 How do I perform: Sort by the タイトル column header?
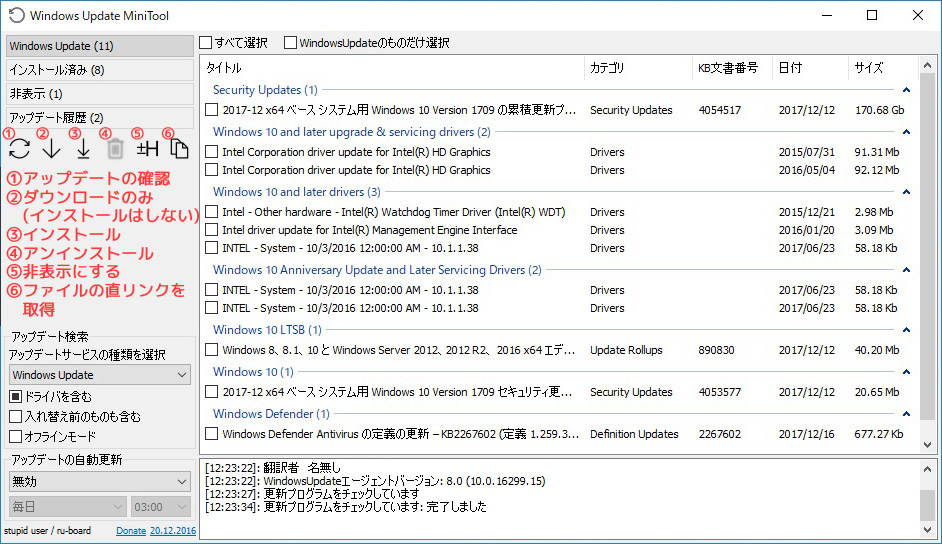pyautogui.click(x=392, y=68)
